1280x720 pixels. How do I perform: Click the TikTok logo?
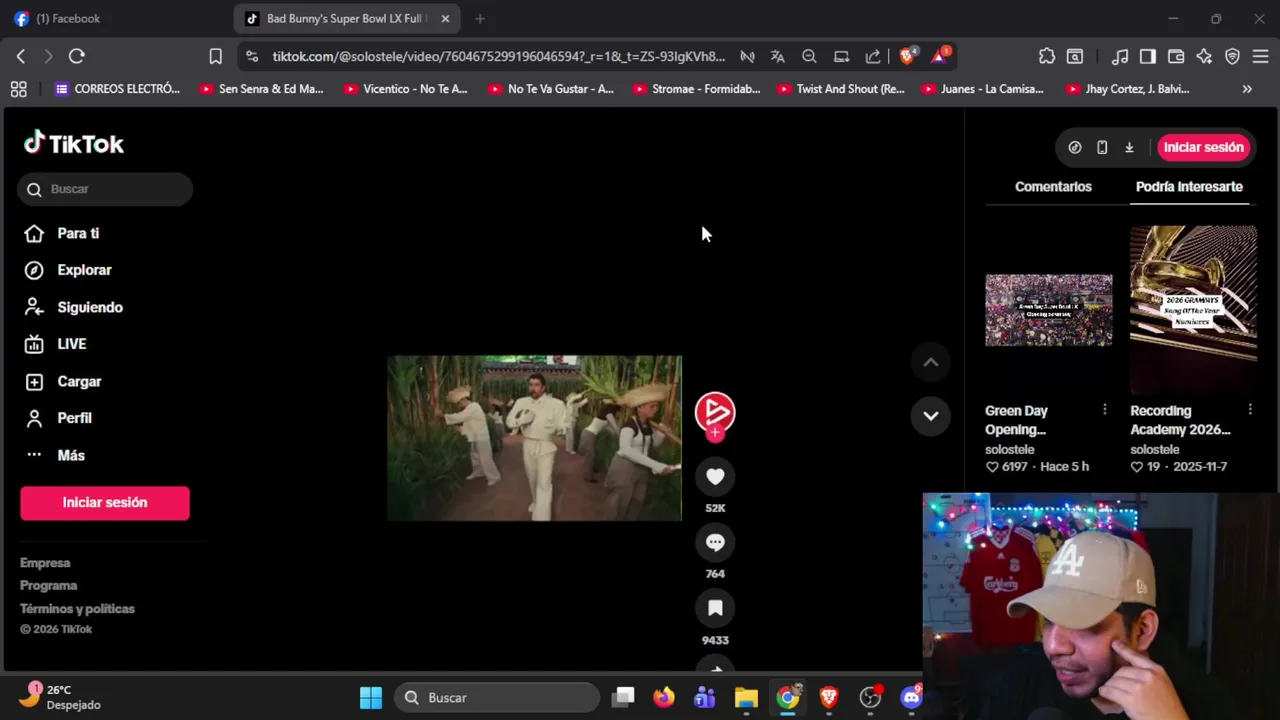74,144
